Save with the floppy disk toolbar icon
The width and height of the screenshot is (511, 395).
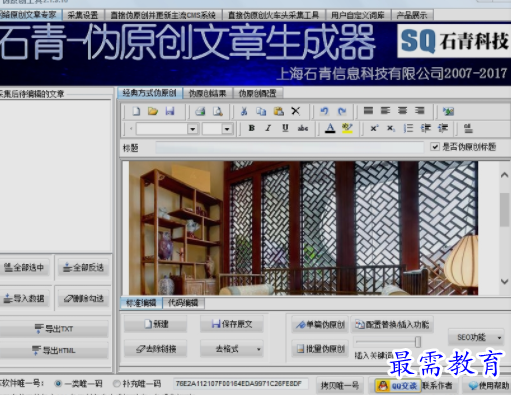[x=170, y=111]
